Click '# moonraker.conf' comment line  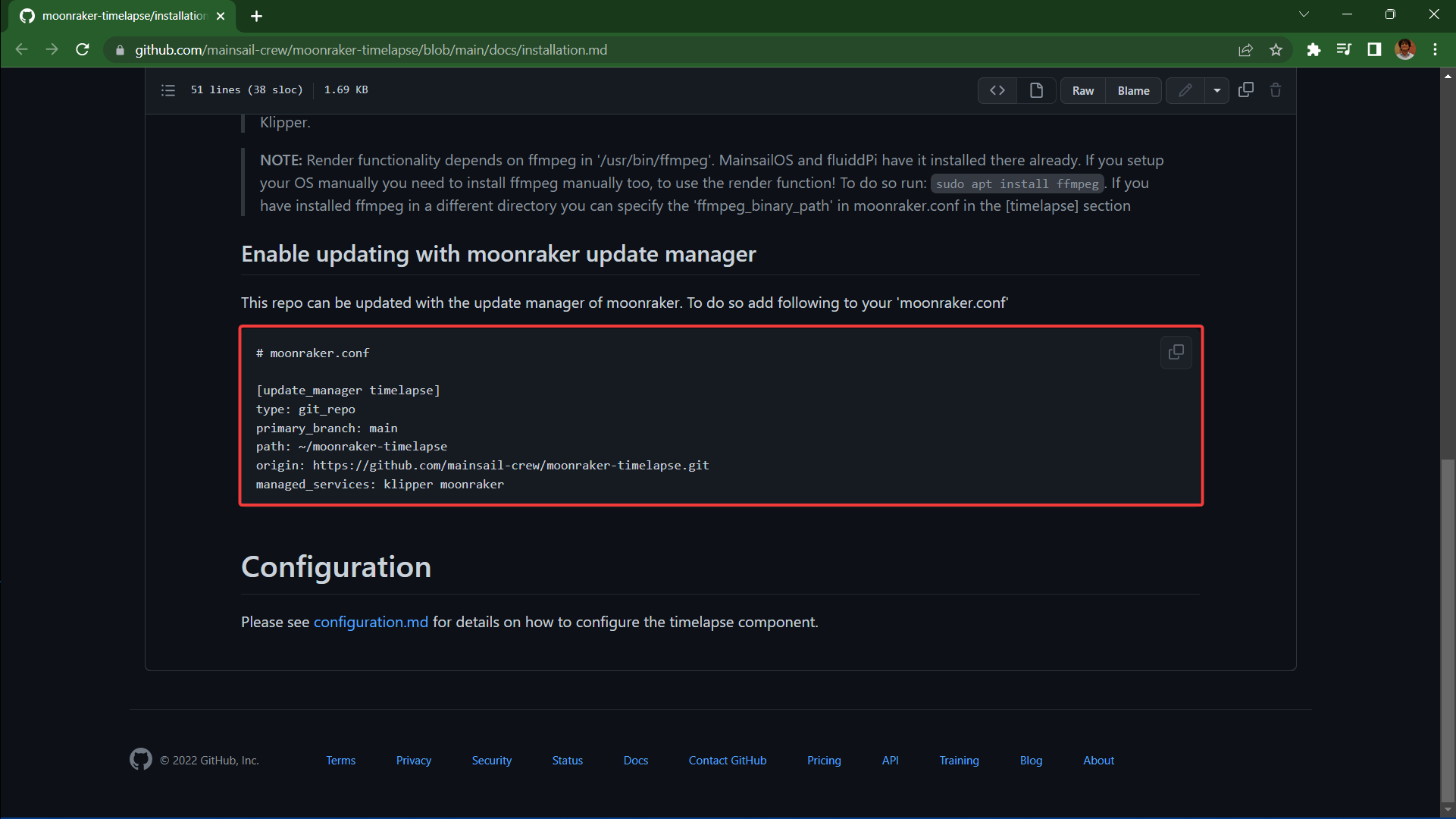(312, 353)
